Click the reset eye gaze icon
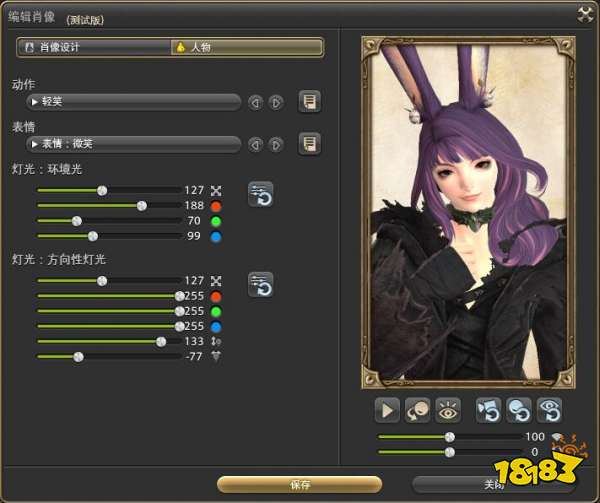The height and width of the screenshot is (503, 600). [x=550, y=409]
